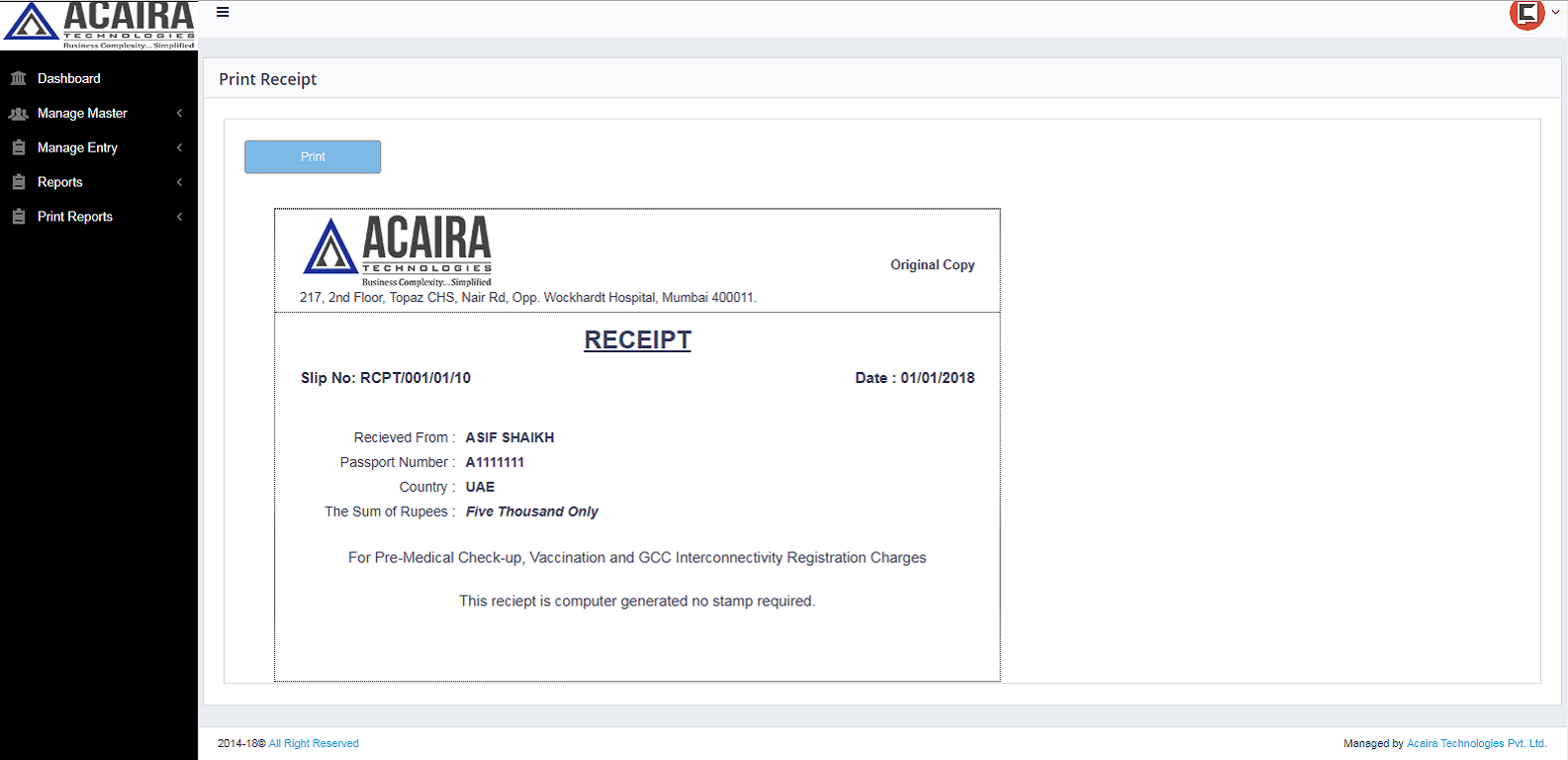The width and height of the screenshot is (1568, 760).
Task: Click the Acaira logo in sidebar header
Action: click(x=99, y=25)
